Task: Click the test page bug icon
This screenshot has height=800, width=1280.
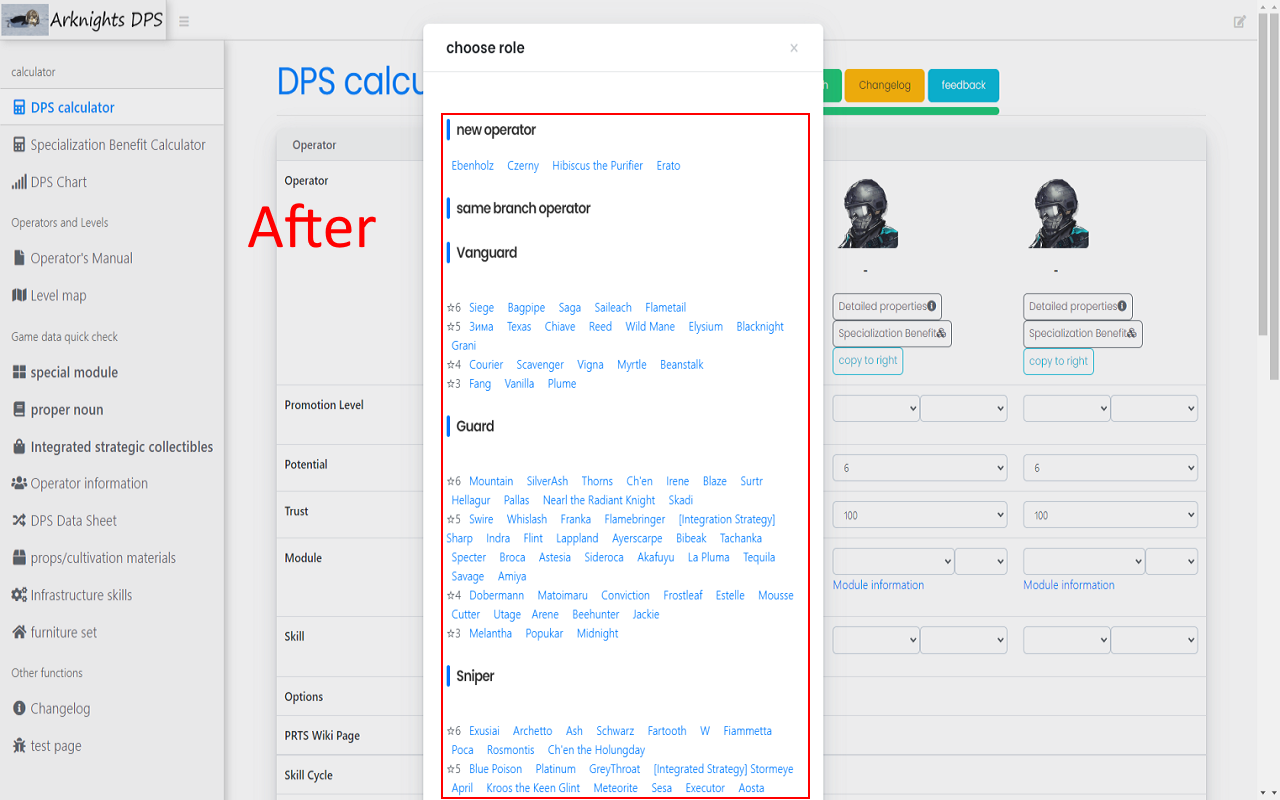Action: (x=19, y=746)
